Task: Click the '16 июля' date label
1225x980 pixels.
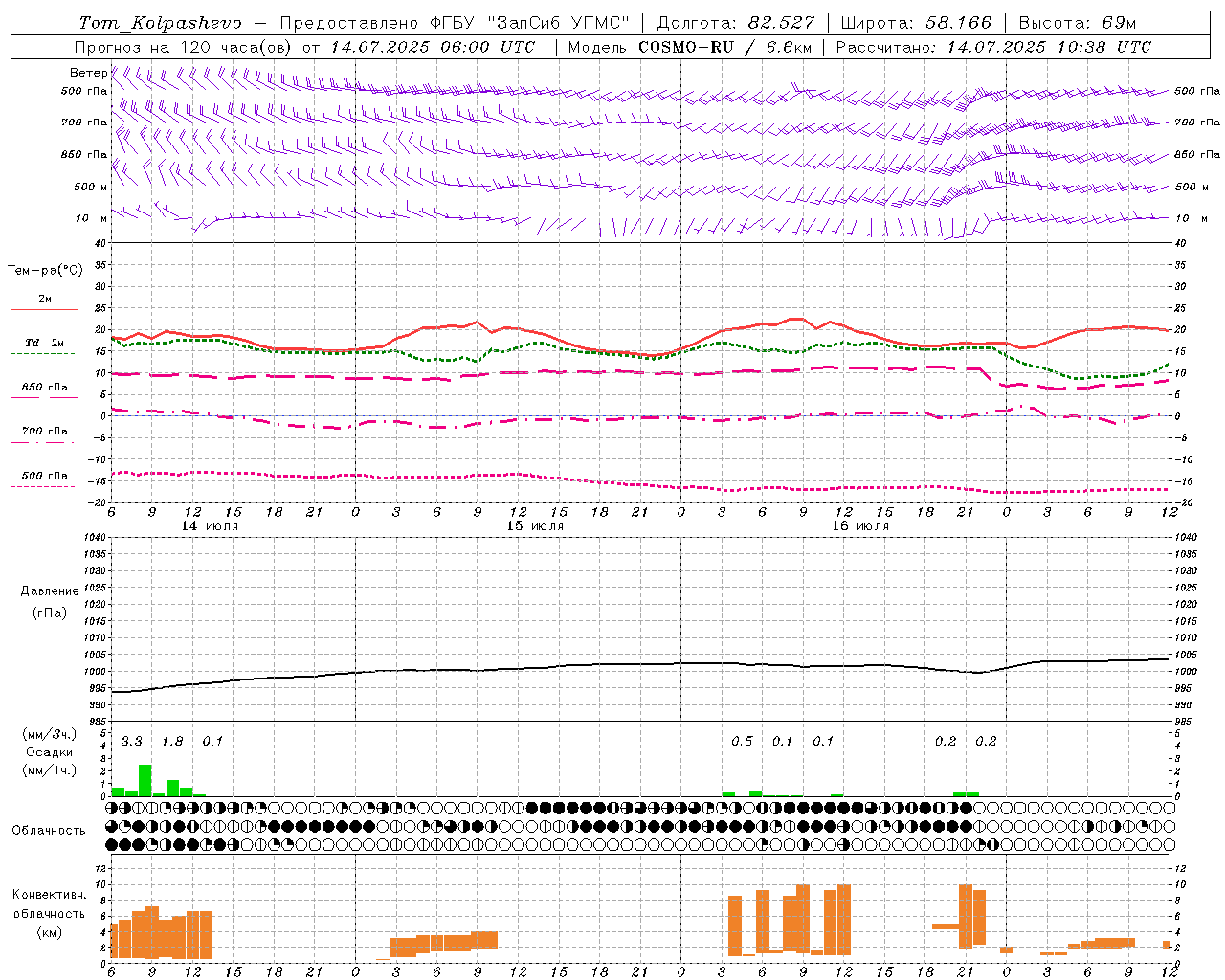Action: point(860,526)
